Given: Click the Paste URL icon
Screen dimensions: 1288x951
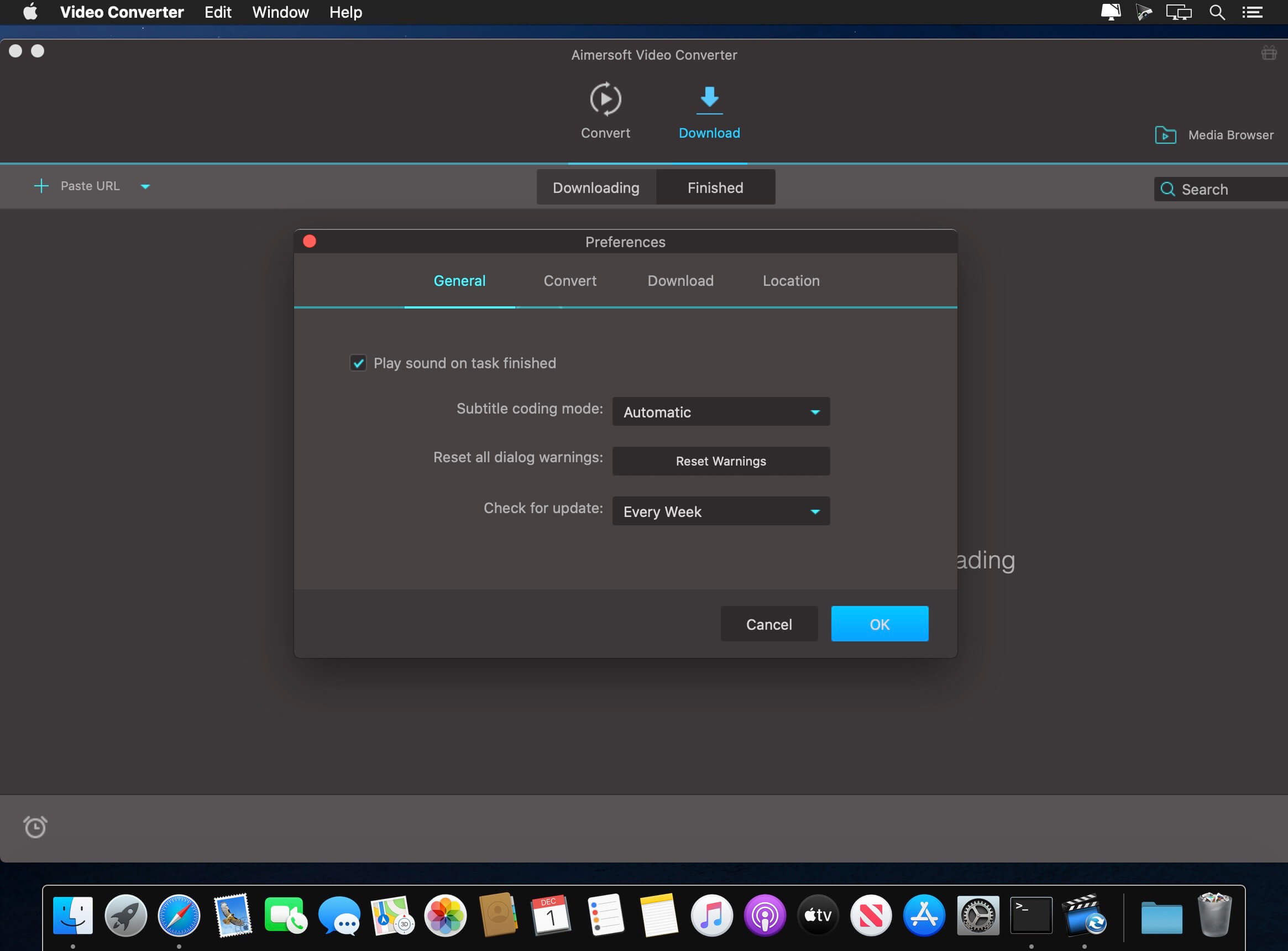Looking at the screenshot, I should [42, 185].
